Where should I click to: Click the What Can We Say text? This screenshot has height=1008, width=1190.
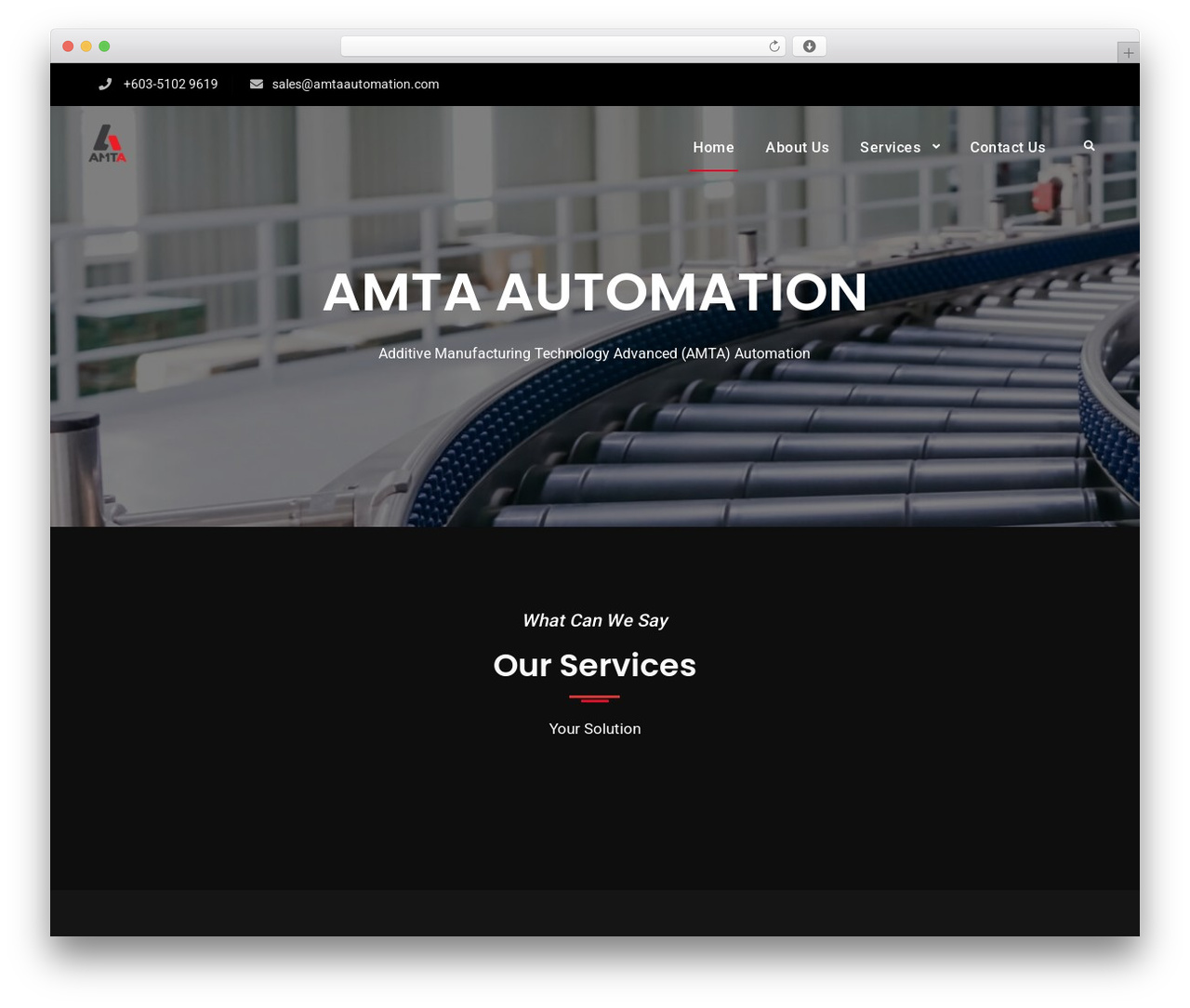click(595, 620)
